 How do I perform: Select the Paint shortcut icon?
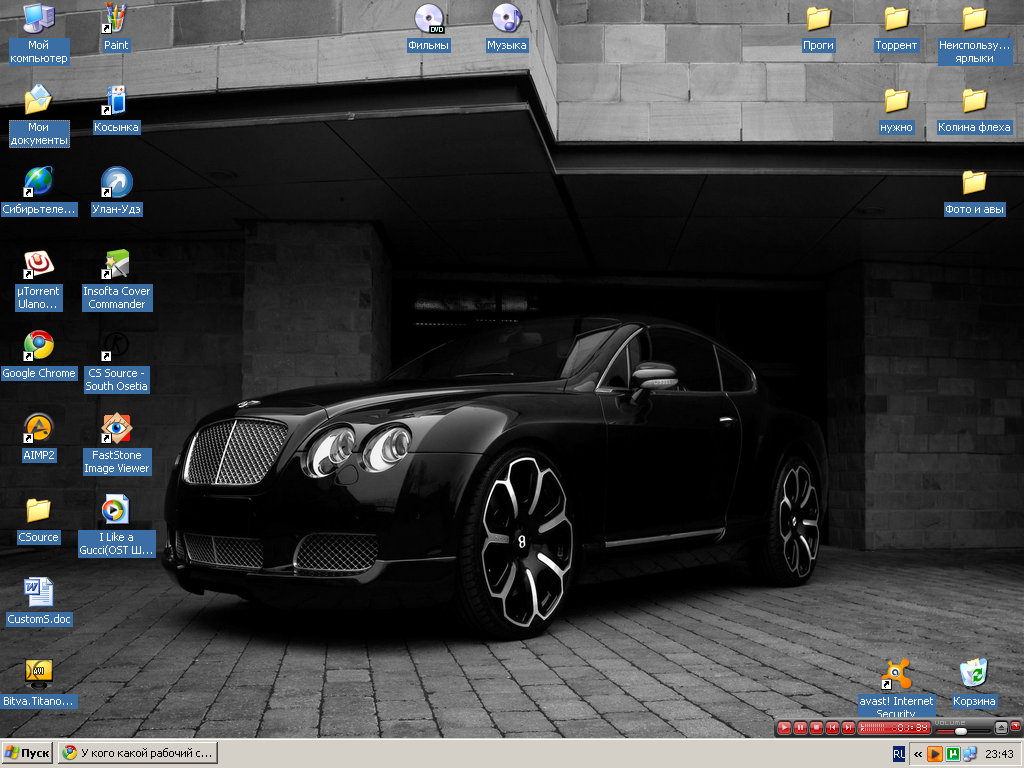coord(116,18)
